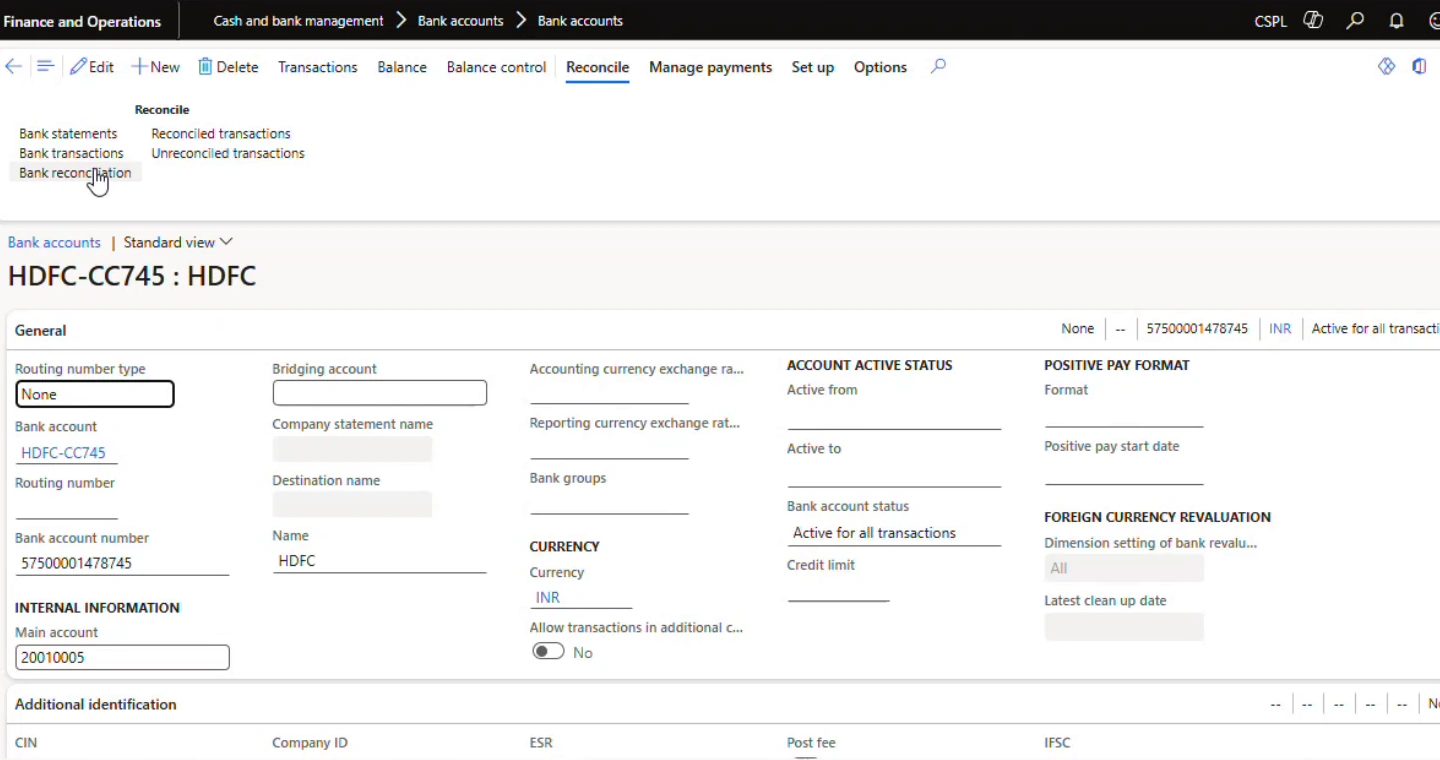The width and height of the screenshot is (1440, 760).
Task: Open global search magnifier in header
Action: (1355, 21)
